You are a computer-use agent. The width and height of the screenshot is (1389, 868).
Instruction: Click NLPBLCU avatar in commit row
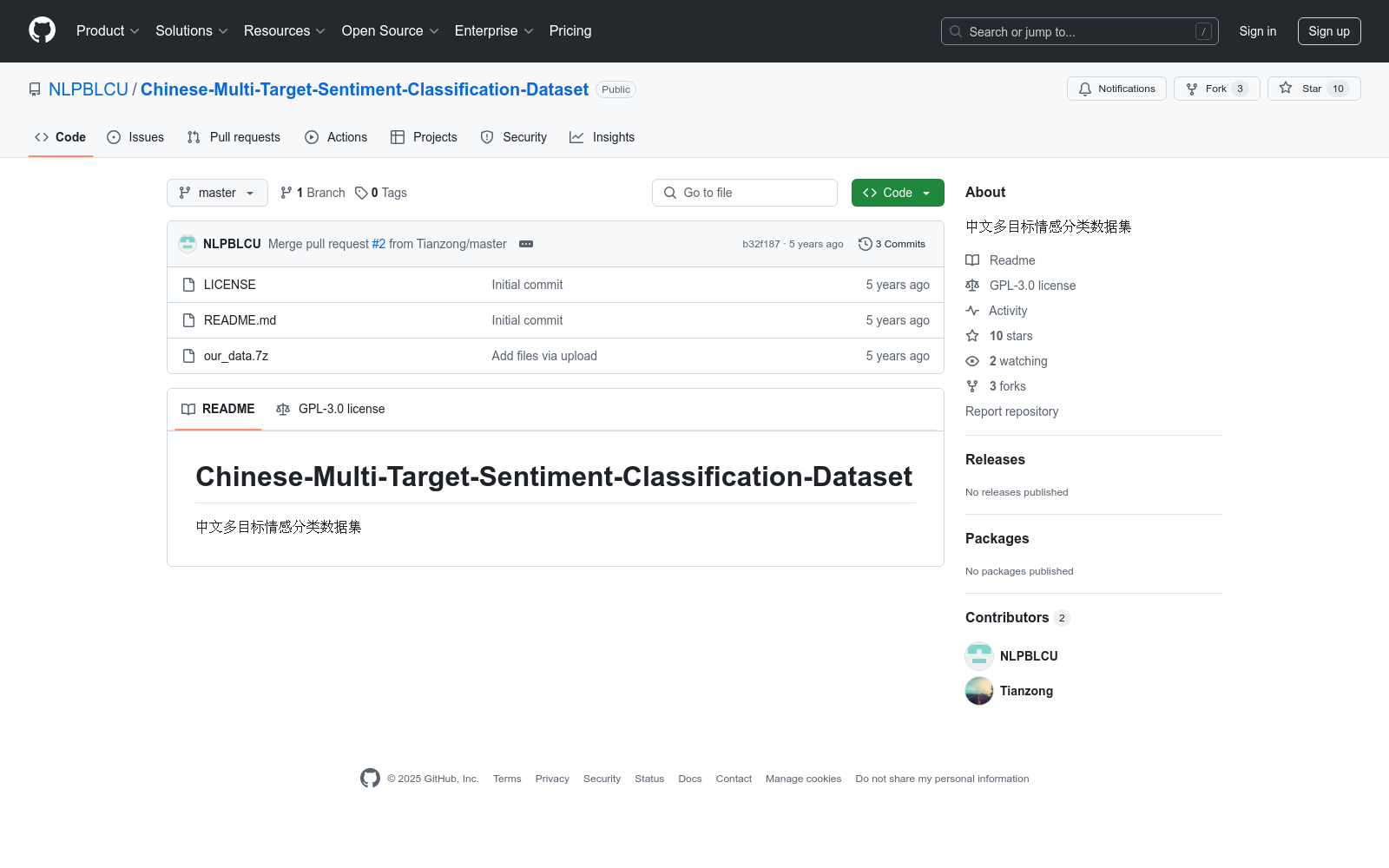(x=188, y=244)
